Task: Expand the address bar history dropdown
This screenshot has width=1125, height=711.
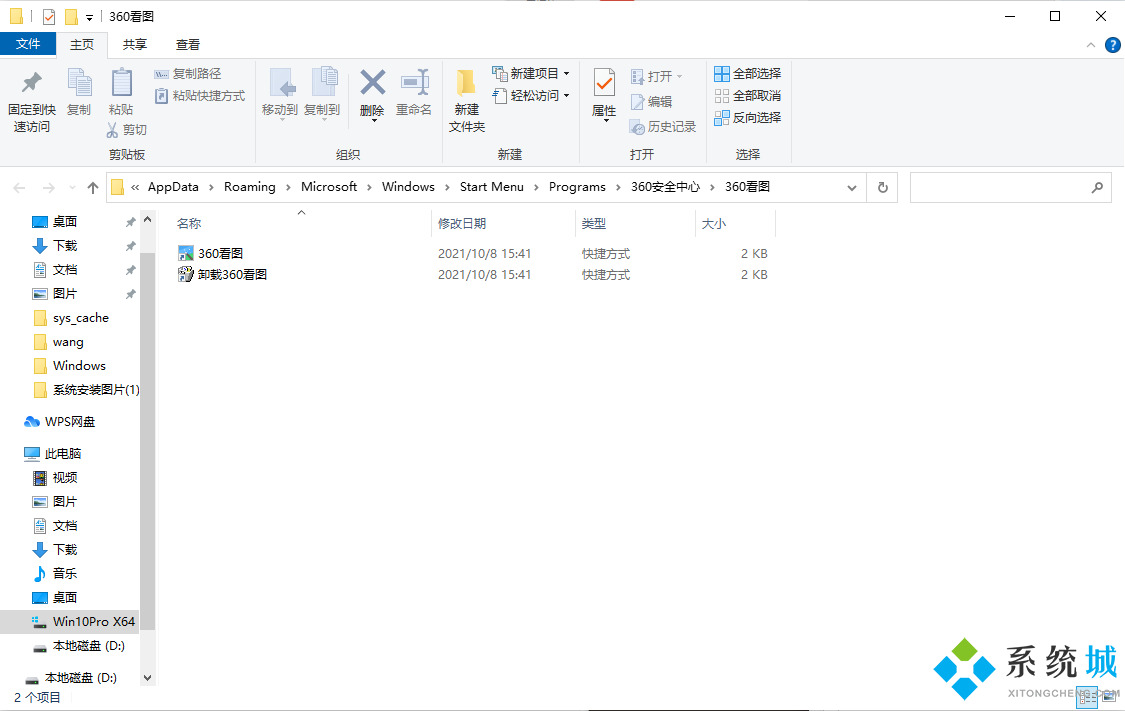Action: click(852, 187)
